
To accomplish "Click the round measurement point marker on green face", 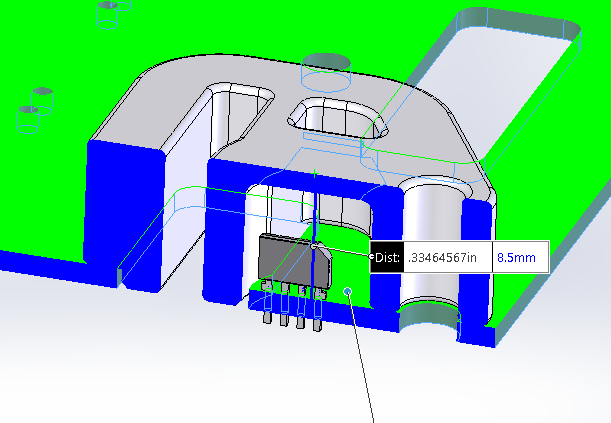I will point(348,291).
